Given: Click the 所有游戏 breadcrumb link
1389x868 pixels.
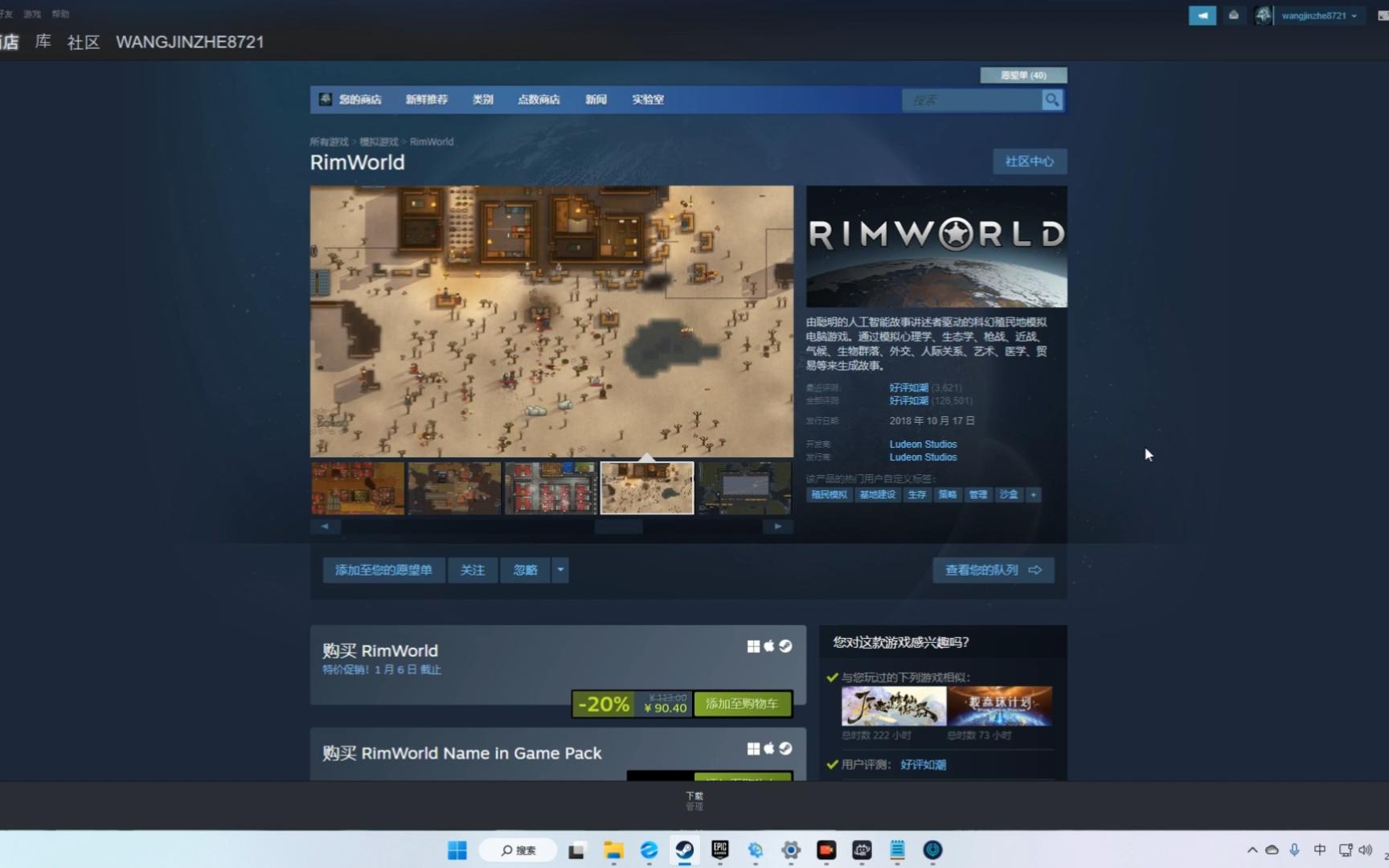Looking at the screenshot, I should [330, 141].
